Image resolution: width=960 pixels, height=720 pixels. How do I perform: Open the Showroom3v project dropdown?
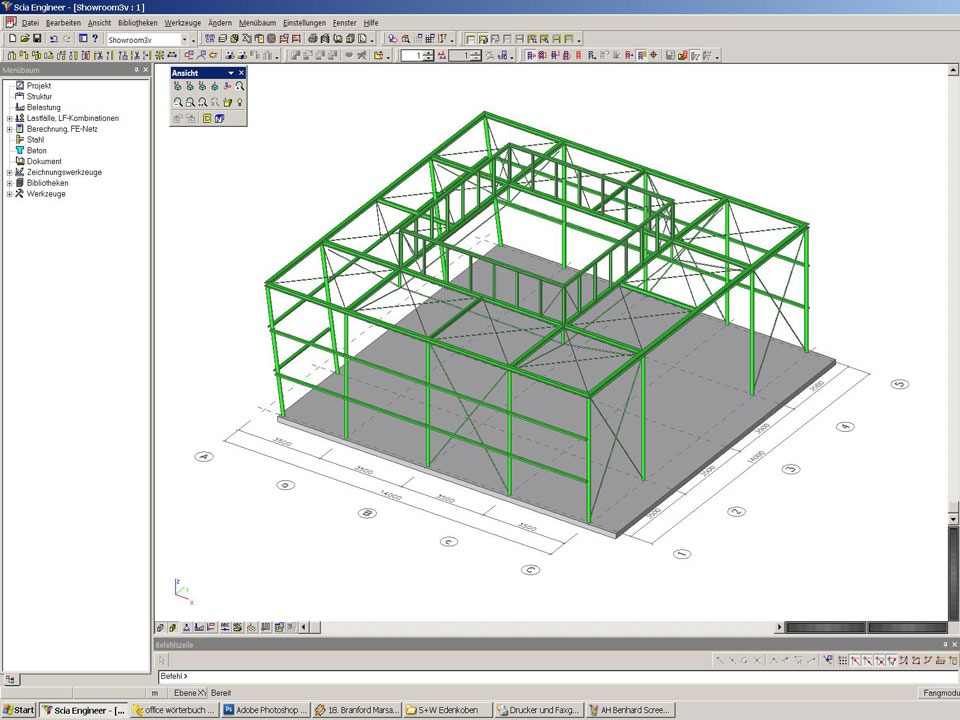pyautogui.click(x=183, y=39)
